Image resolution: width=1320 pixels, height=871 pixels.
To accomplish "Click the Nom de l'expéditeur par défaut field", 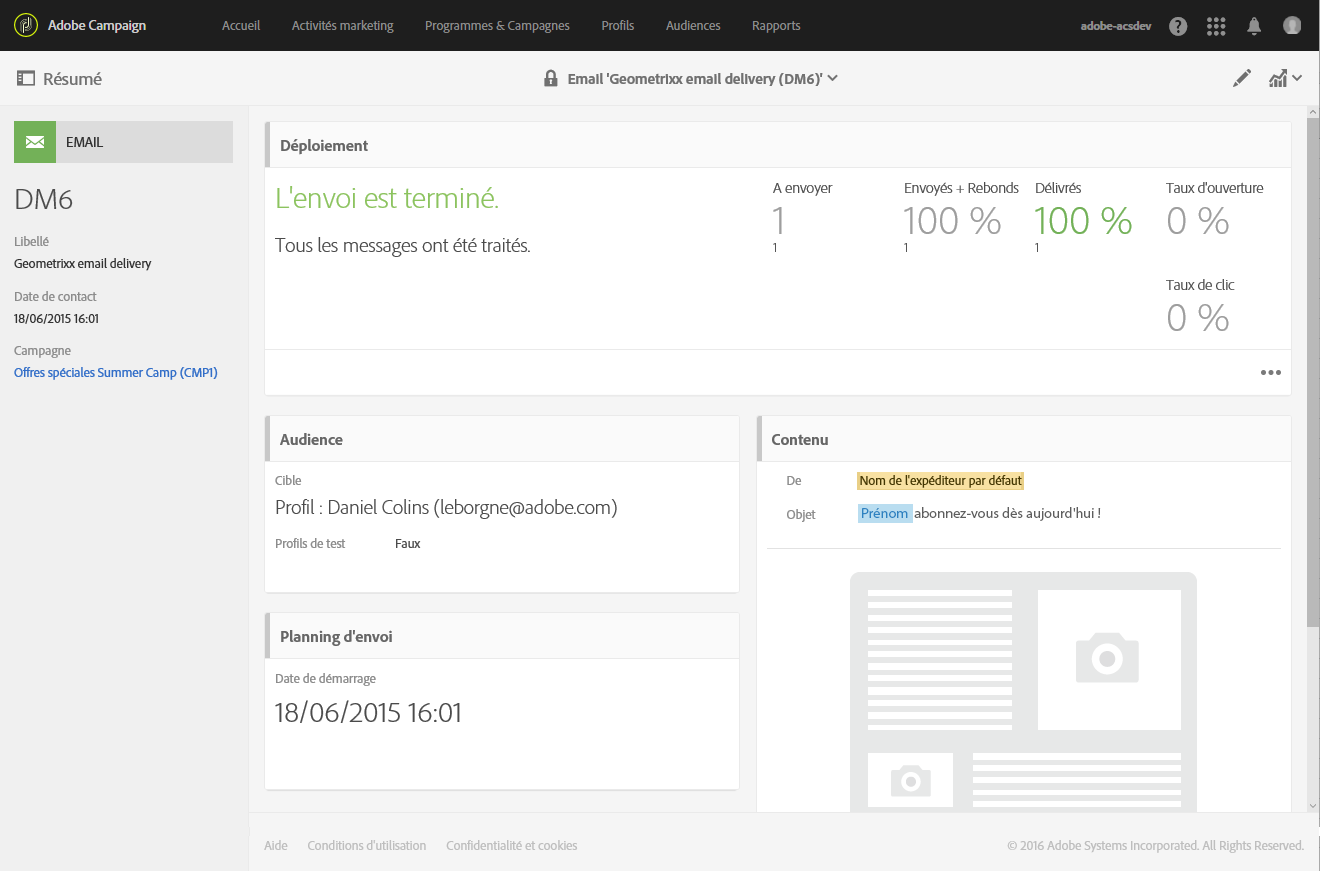I will pyautogui.click(x=940, y=481).
